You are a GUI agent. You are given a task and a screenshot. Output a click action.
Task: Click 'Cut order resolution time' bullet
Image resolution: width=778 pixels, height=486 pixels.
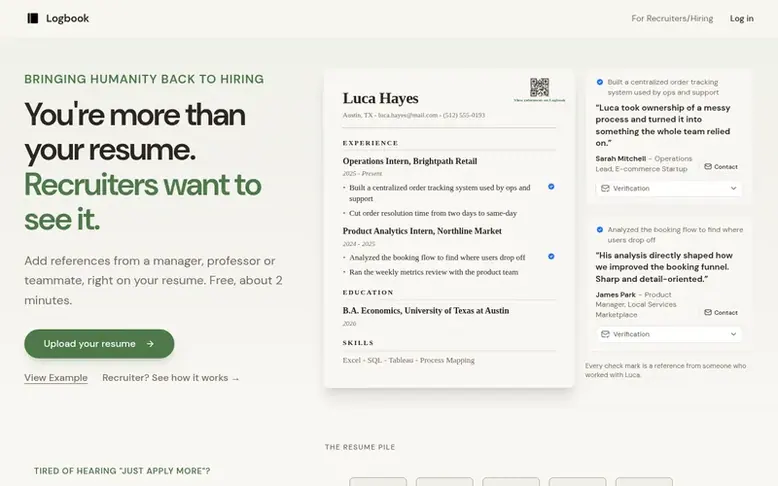coord(433,213)
